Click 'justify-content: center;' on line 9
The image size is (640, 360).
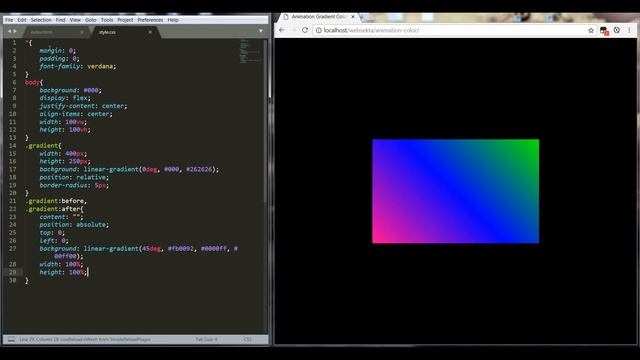(x=83, y=106)
